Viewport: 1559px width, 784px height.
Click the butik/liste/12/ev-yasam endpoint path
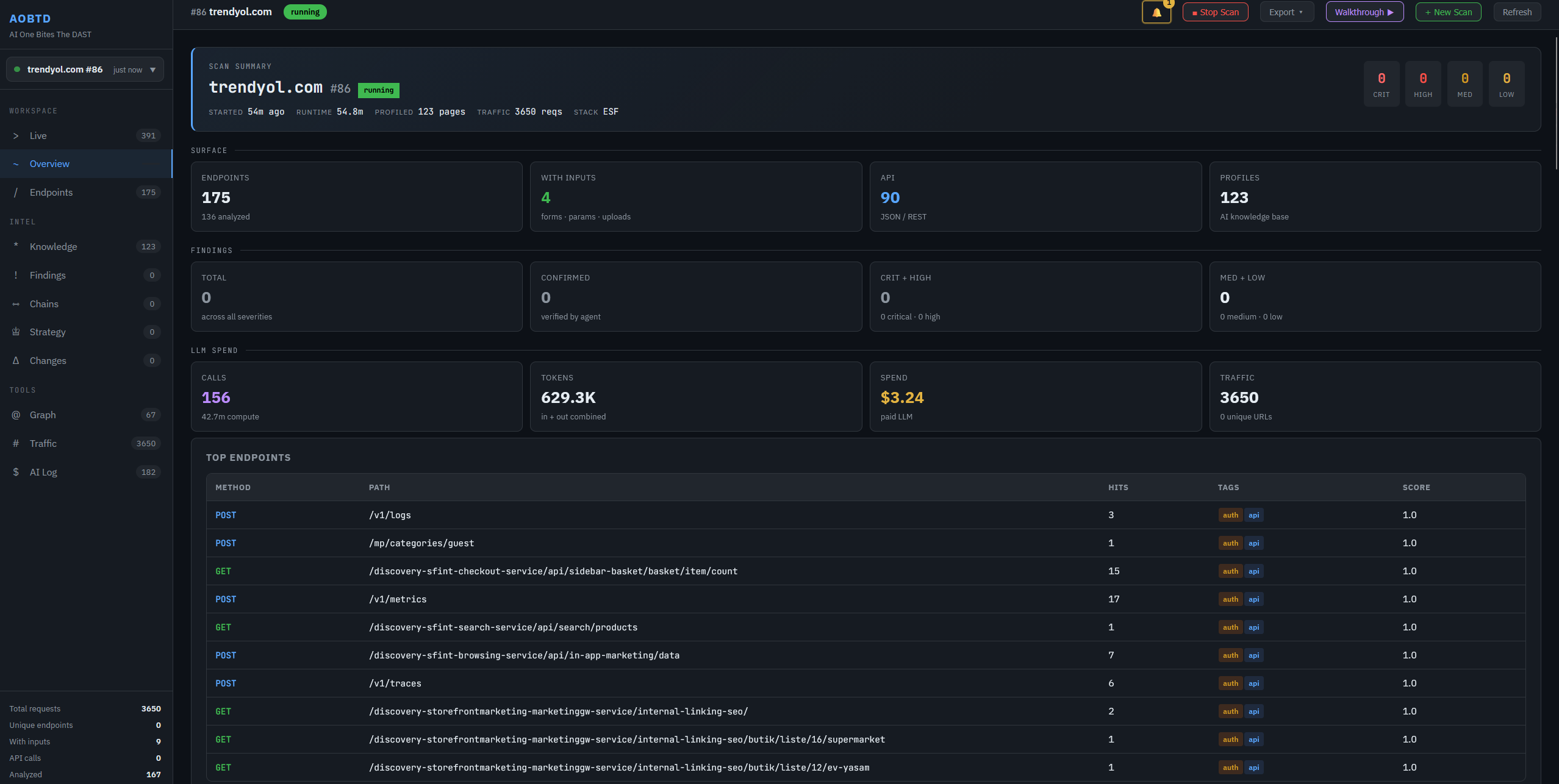click(619, 768)
